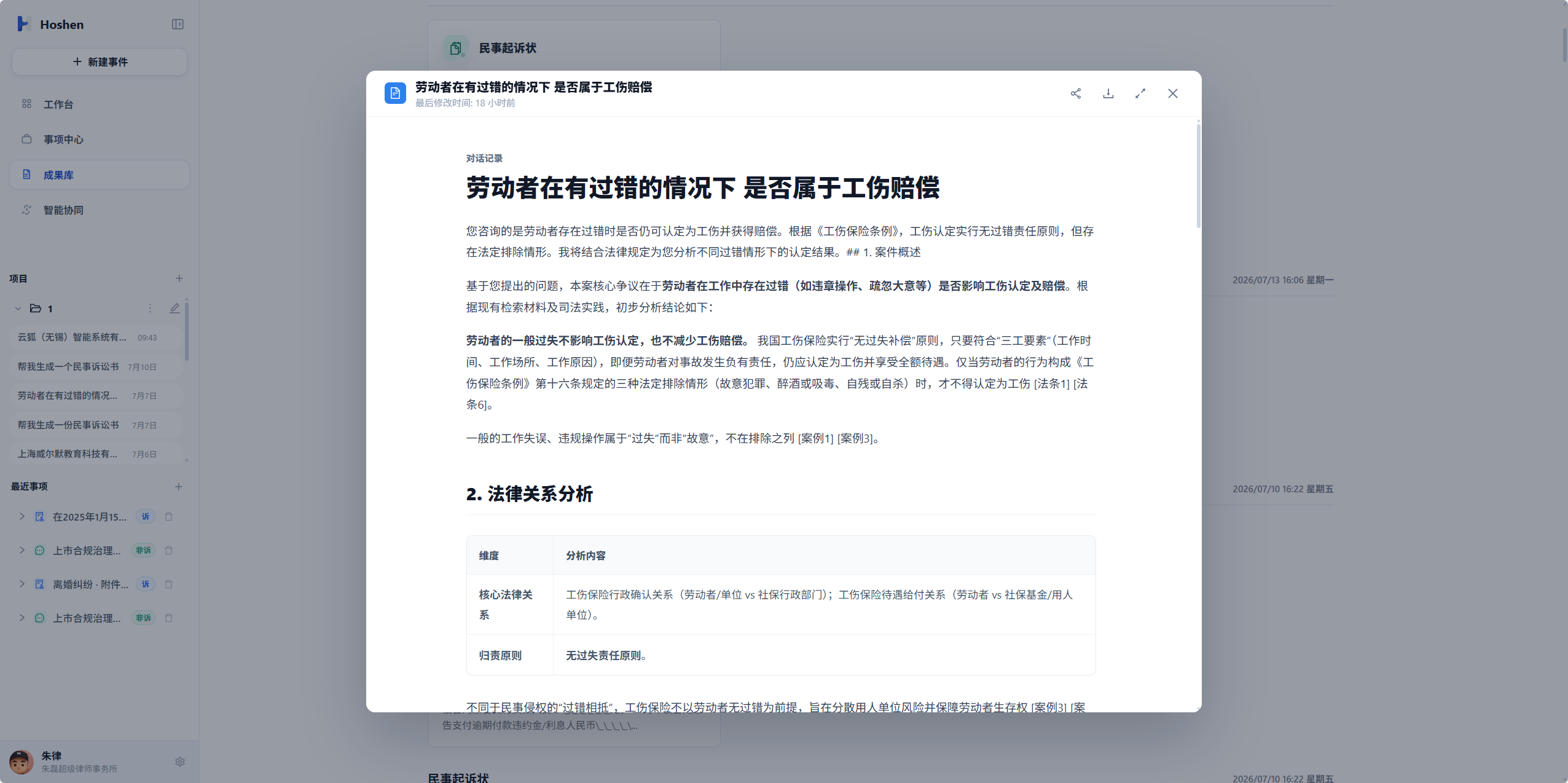Screen dimensions: 1568x783
Task: Open 智能协同 in sidebar
Action: [100, 210]
